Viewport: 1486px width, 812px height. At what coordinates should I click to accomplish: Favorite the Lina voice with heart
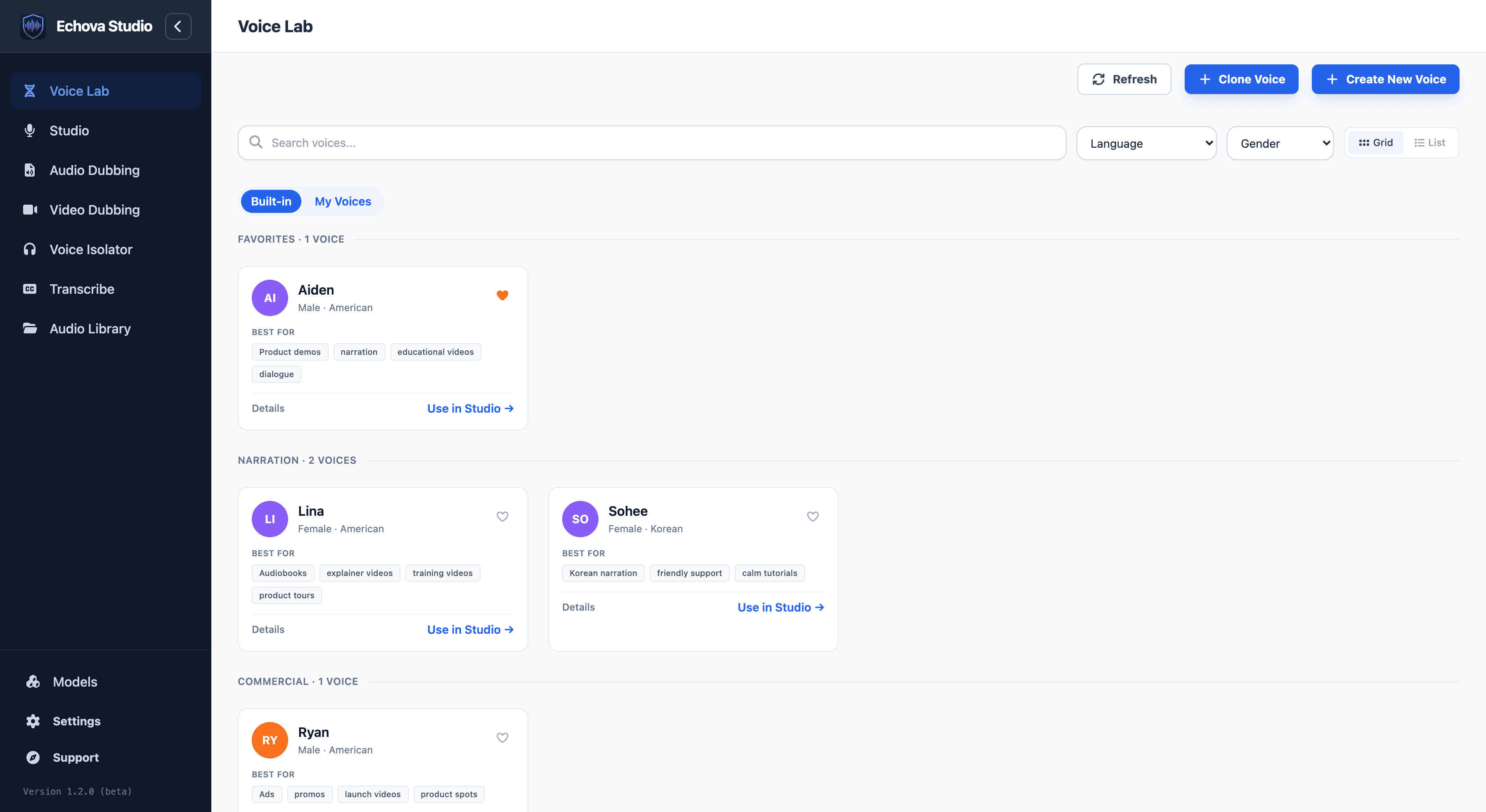(x=502, y=517)
